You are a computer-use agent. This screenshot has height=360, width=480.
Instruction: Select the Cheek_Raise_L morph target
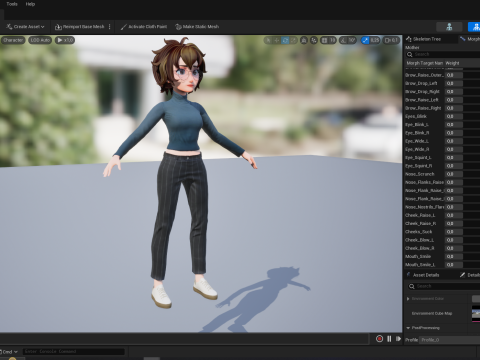click(x=420, y=215)
